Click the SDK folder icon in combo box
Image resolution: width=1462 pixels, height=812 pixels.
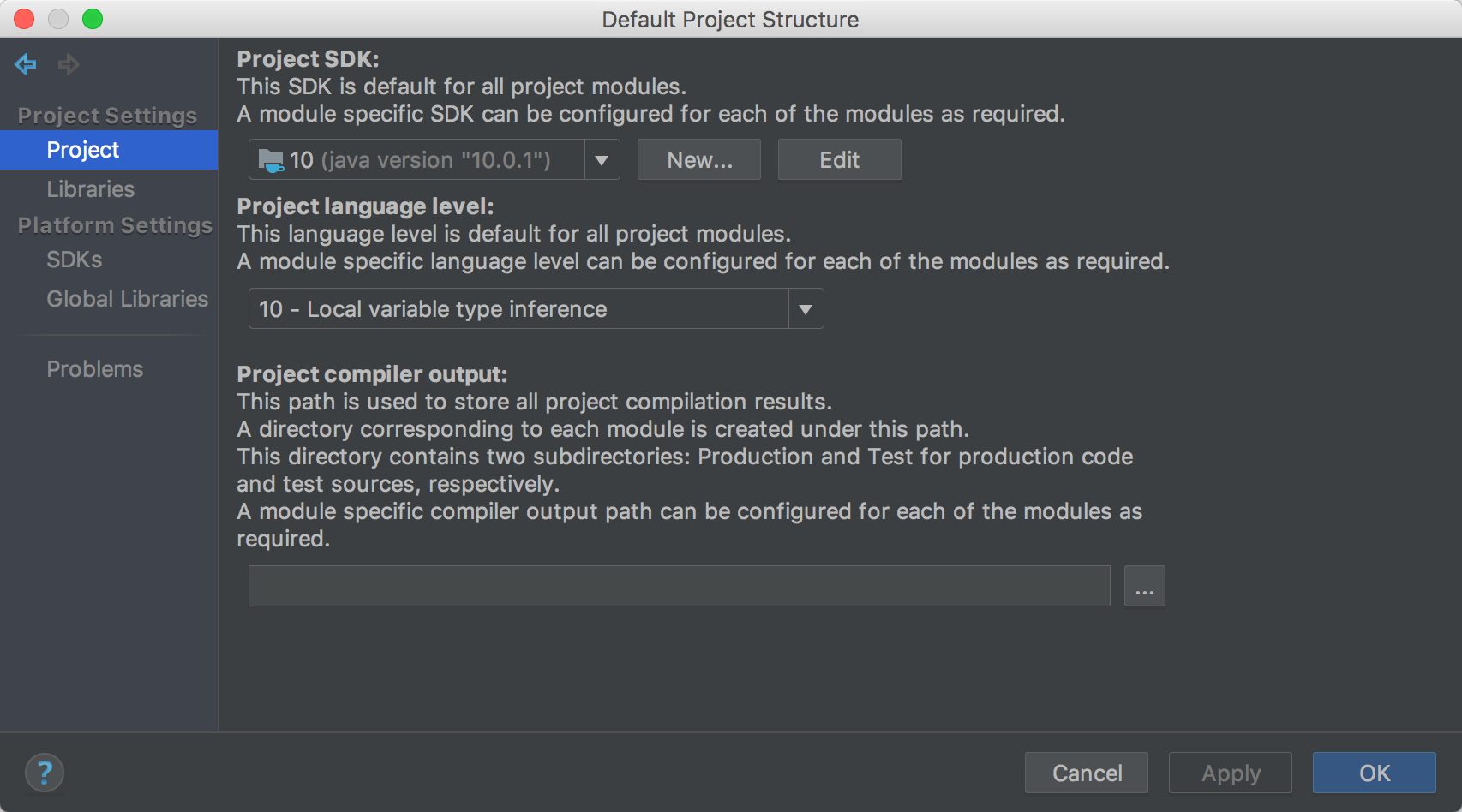[x=271, y=160]
